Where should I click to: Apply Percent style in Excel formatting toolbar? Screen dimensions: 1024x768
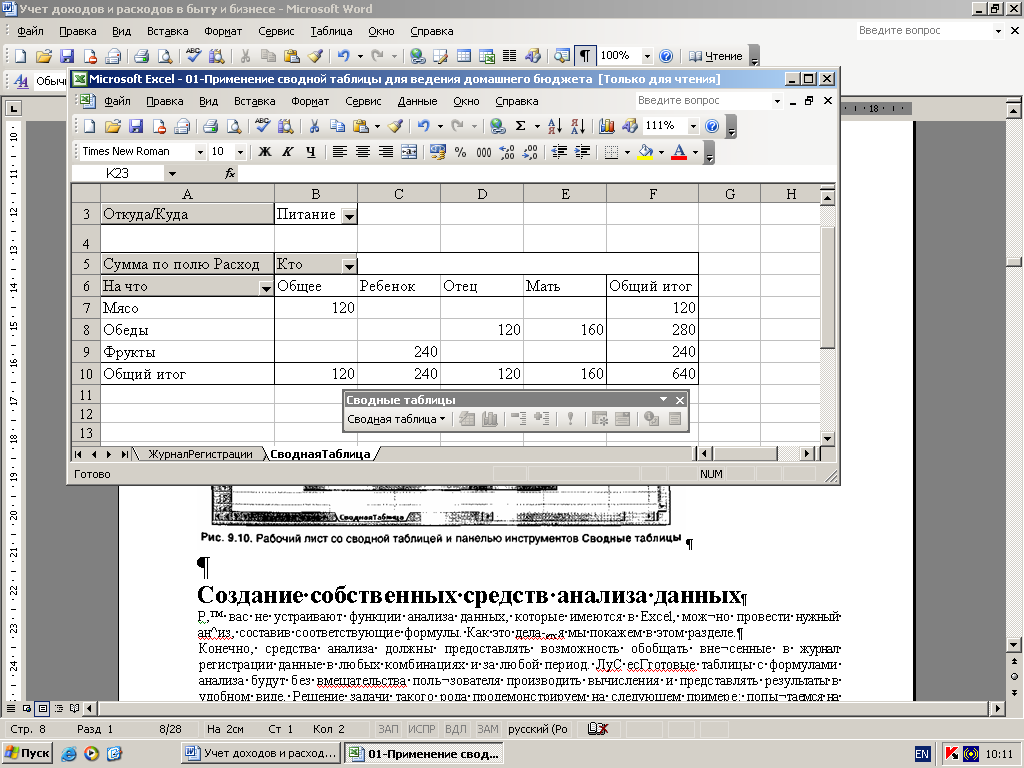(x=460, y=152)
